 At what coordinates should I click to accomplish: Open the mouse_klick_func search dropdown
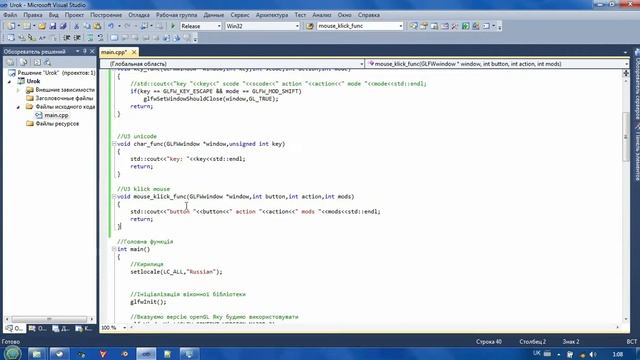(x=400, y=26)
